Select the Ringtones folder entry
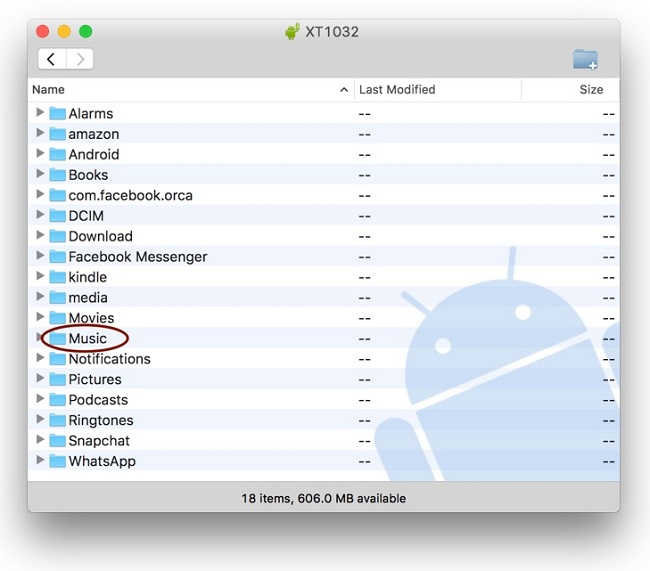650x571 pixels. pos(100,421)
